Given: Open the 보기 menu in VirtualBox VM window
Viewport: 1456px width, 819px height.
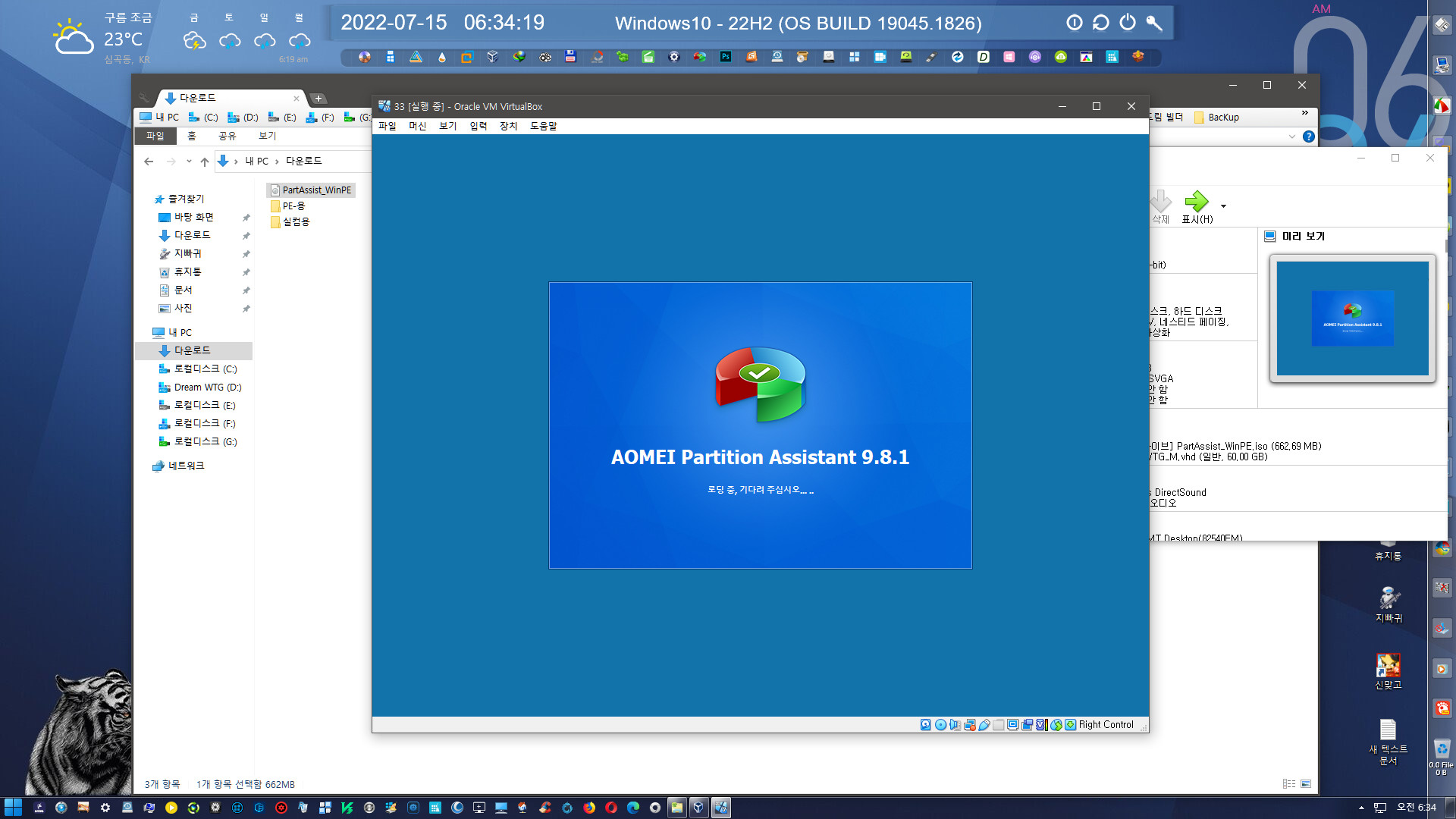Looking at the screenshot, I should pos(447,126).
